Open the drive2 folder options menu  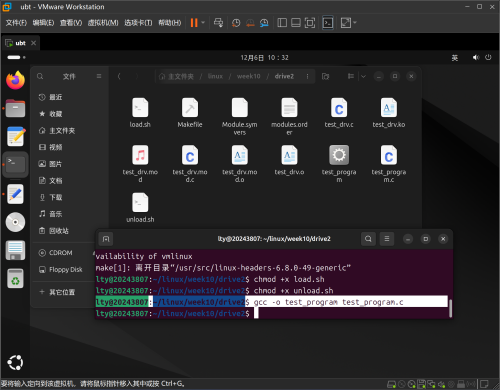(x=307, y=76)
